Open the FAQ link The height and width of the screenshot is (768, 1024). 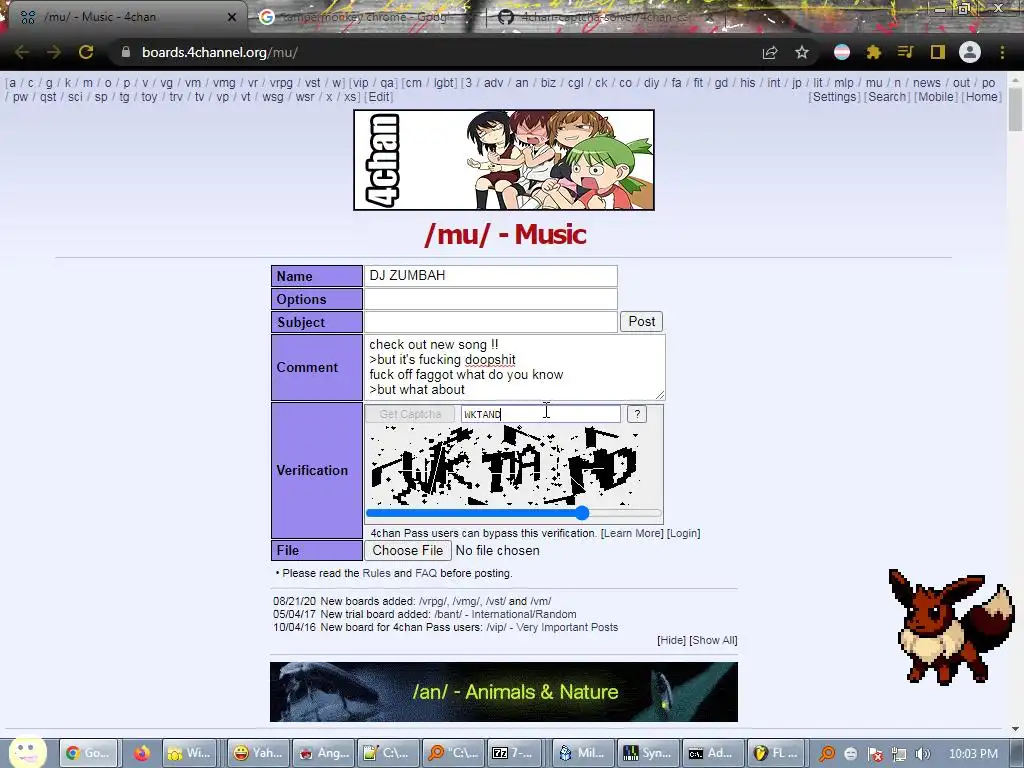click(x=426, y=573)
